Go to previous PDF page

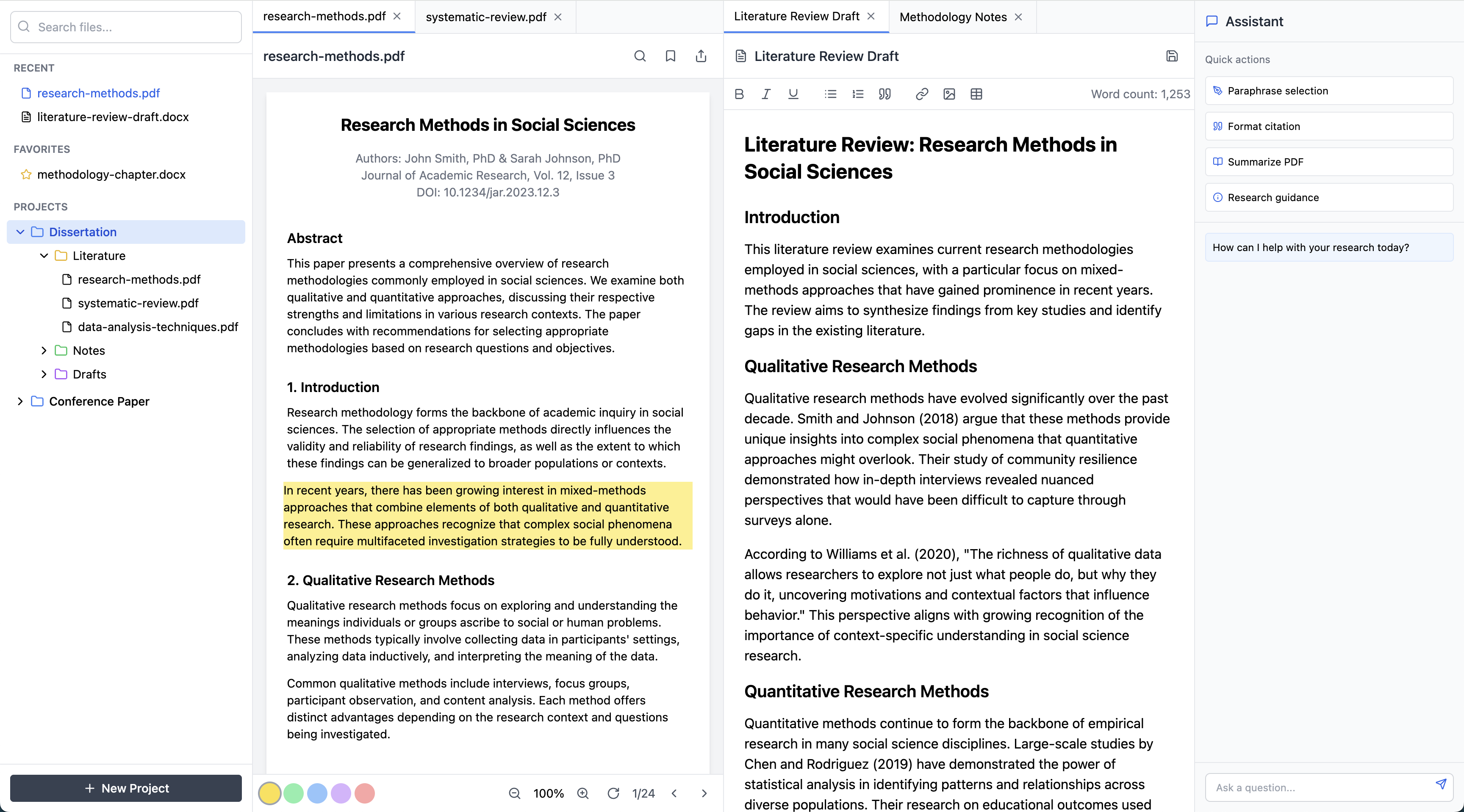click(x=674, y=793)
